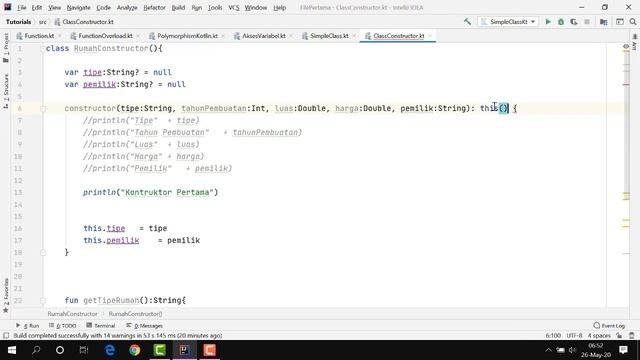The height and width of the screenshot is (360, 640).
Task: Click the Search Everywhere magnifier icon
Action: [x=633, y=22]
